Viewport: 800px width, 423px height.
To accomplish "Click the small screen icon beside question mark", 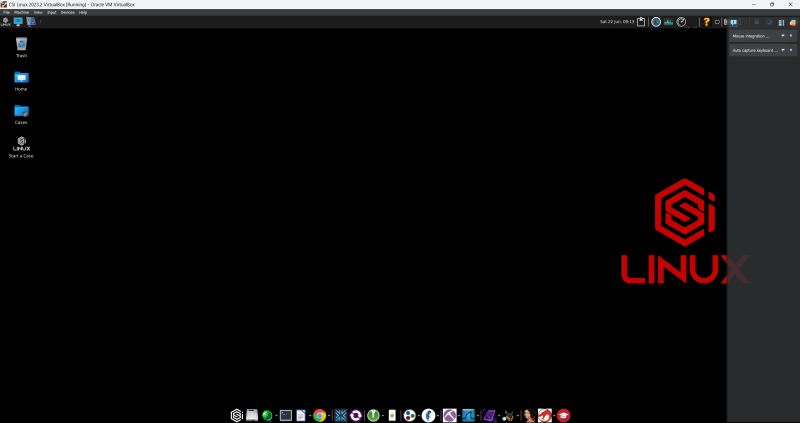I will (717, 22).
